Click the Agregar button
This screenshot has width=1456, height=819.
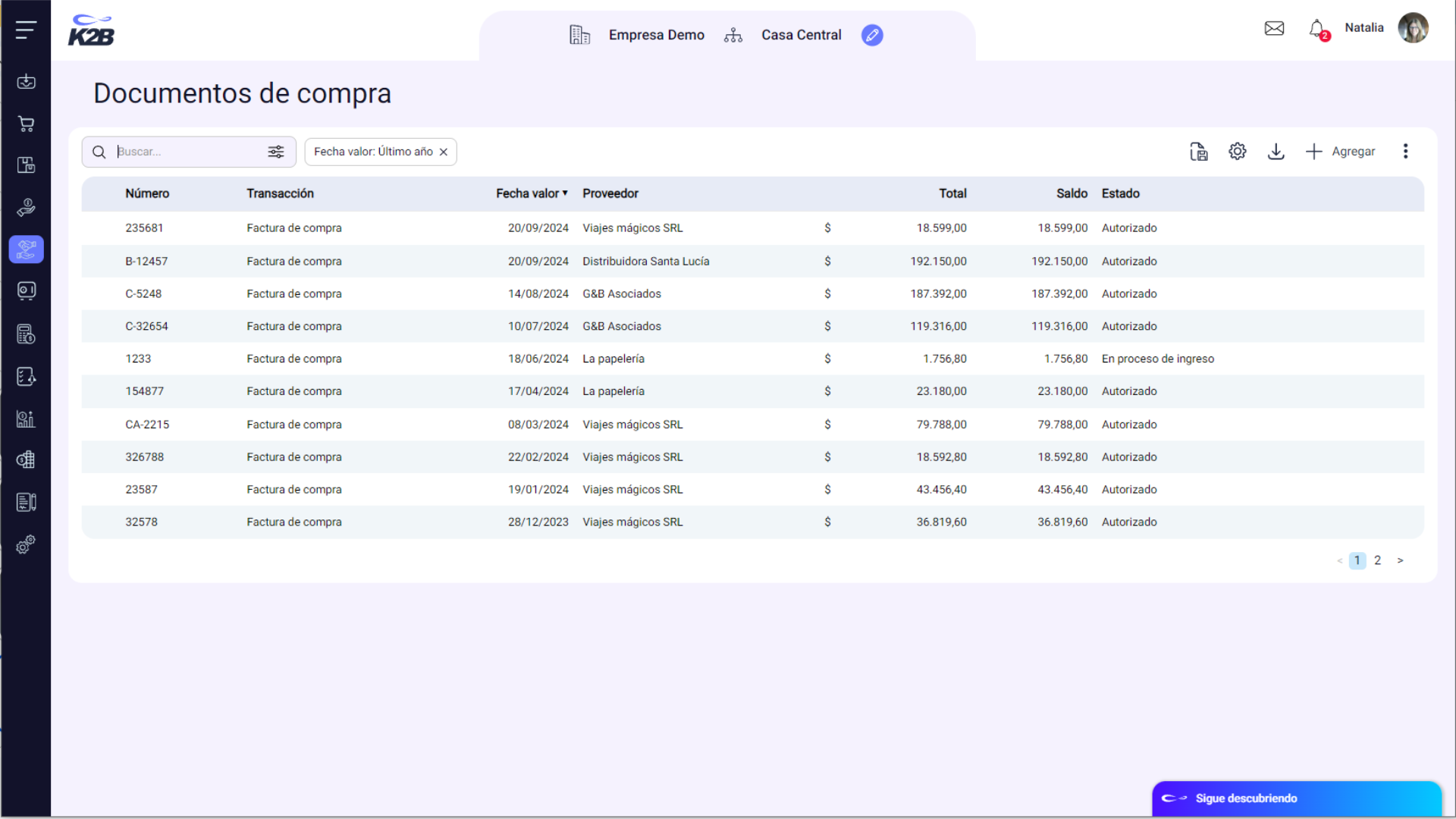click(1340, 152)
